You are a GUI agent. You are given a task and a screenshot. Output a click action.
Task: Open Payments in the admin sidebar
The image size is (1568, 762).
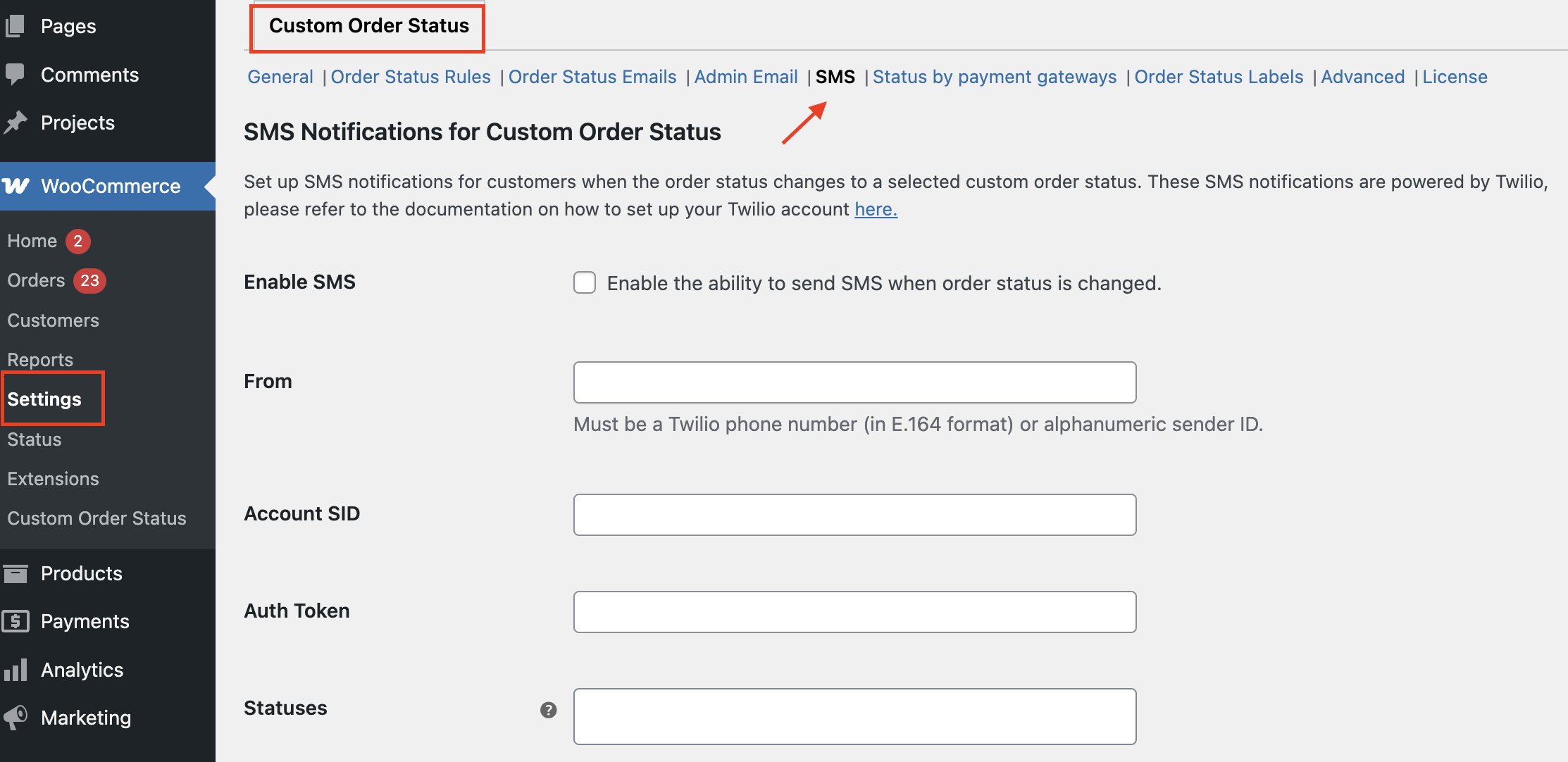[85, 621]
